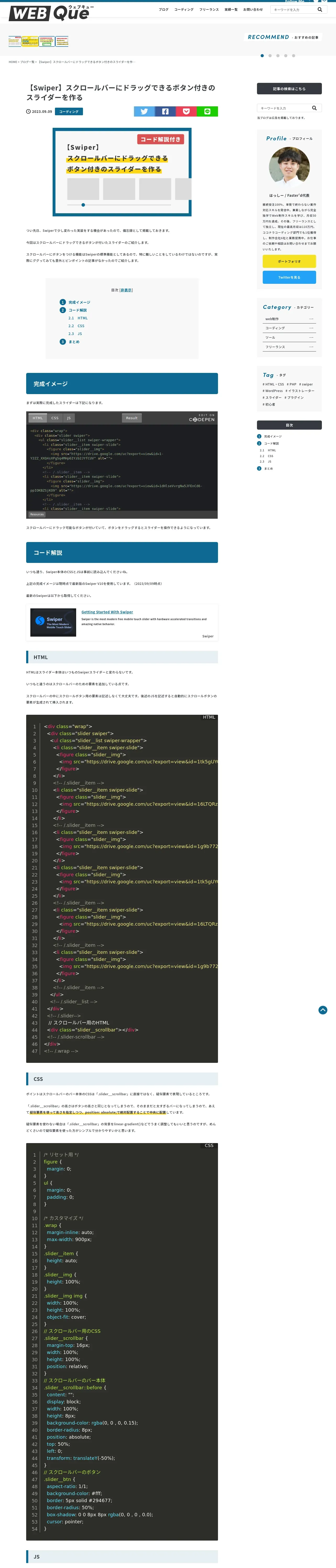Open Resources in the CodePen embed

point(37,514)
